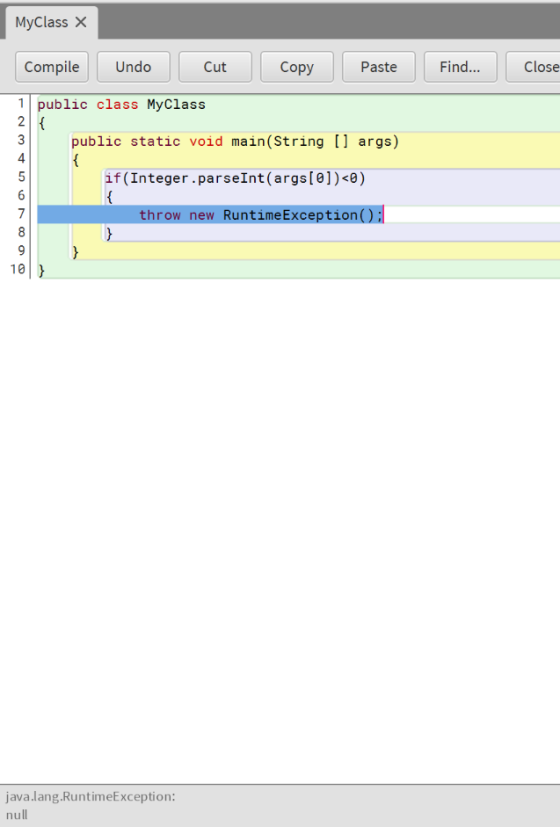This screenshot has width=560, height=827.
Task: Click the highlighted 'throw new RuntimeException();' line
Action: (x=261, y=215)
